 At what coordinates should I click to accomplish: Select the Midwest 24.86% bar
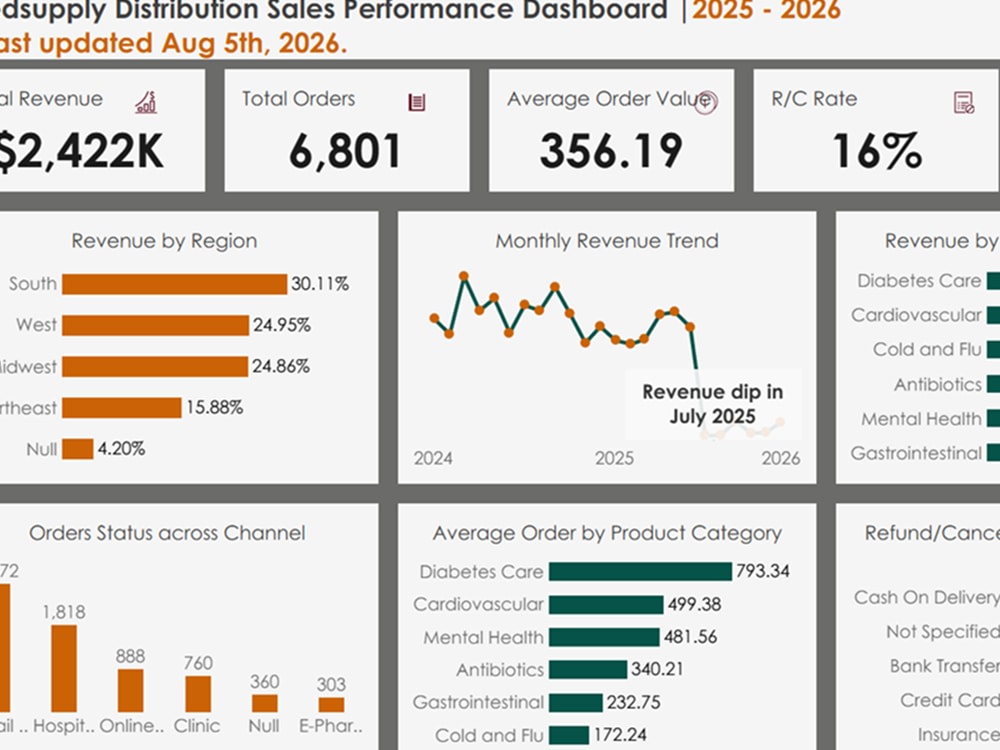click(155, 367)
